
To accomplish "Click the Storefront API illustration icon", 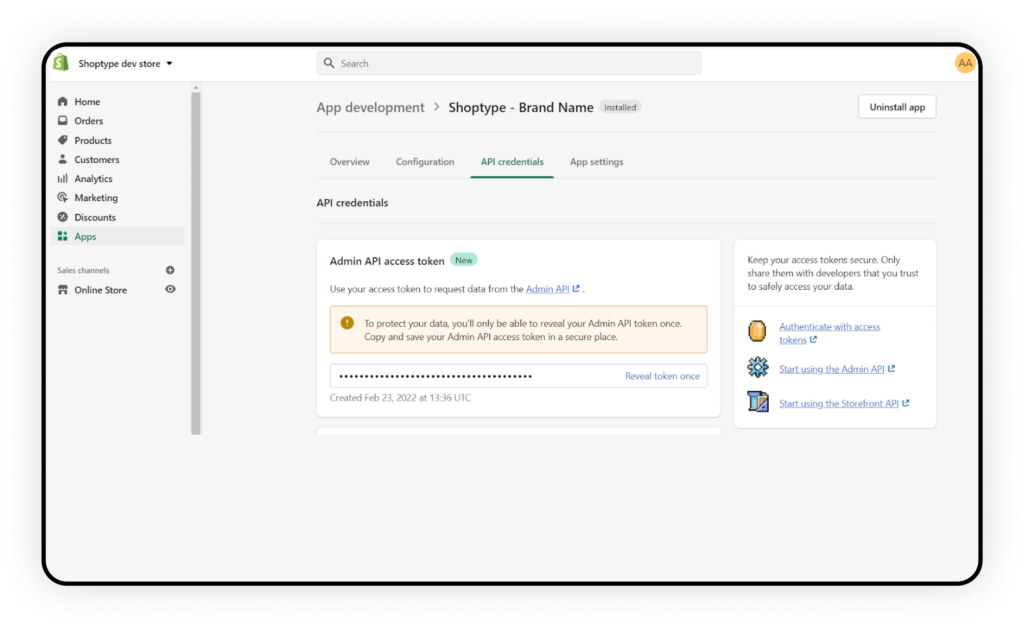I will (x=758, y=401).
